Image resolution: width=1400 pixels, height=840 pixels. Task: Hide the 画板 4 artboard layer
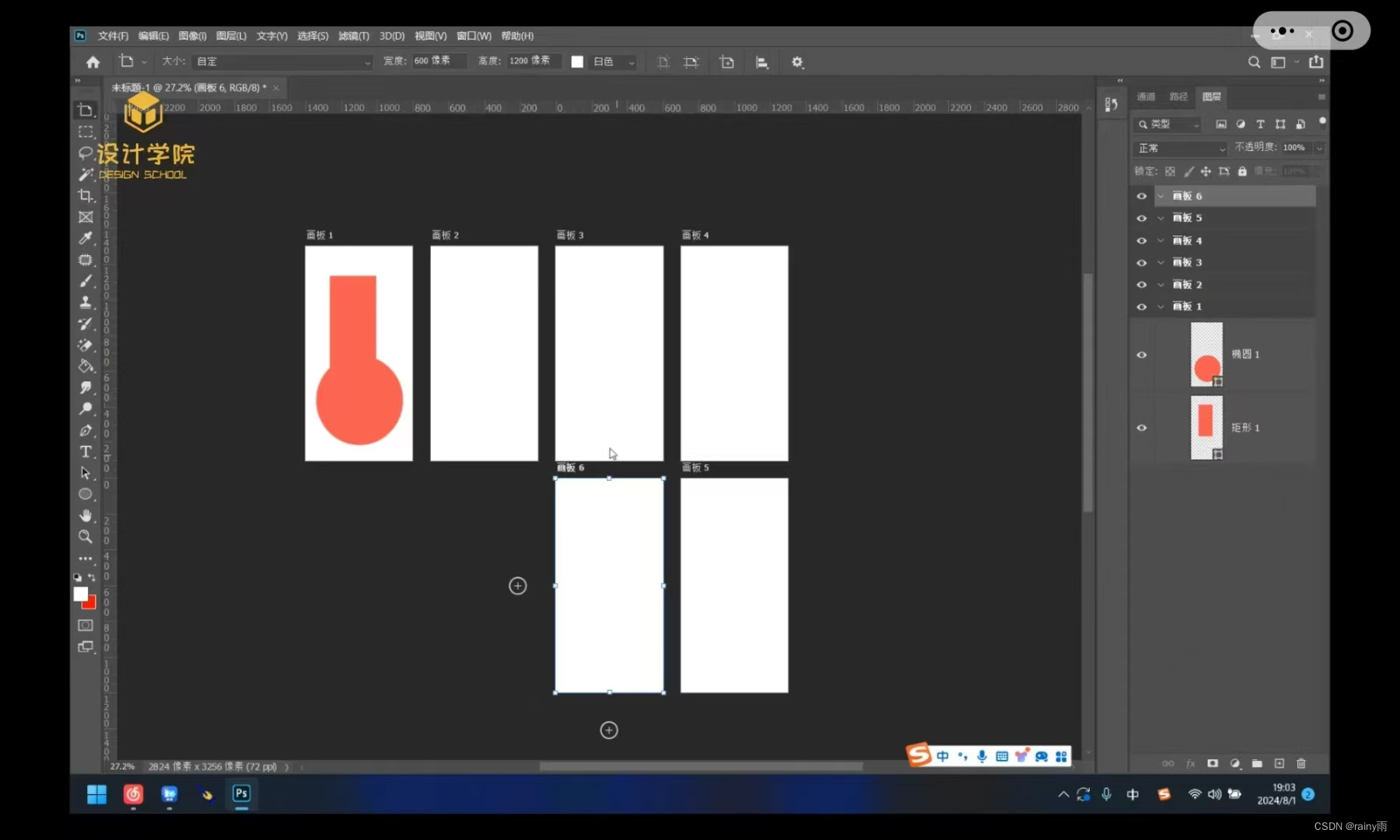1142,240
